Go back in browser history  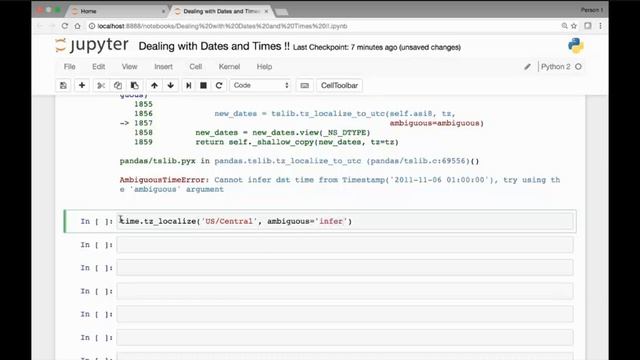click(40, 26)
